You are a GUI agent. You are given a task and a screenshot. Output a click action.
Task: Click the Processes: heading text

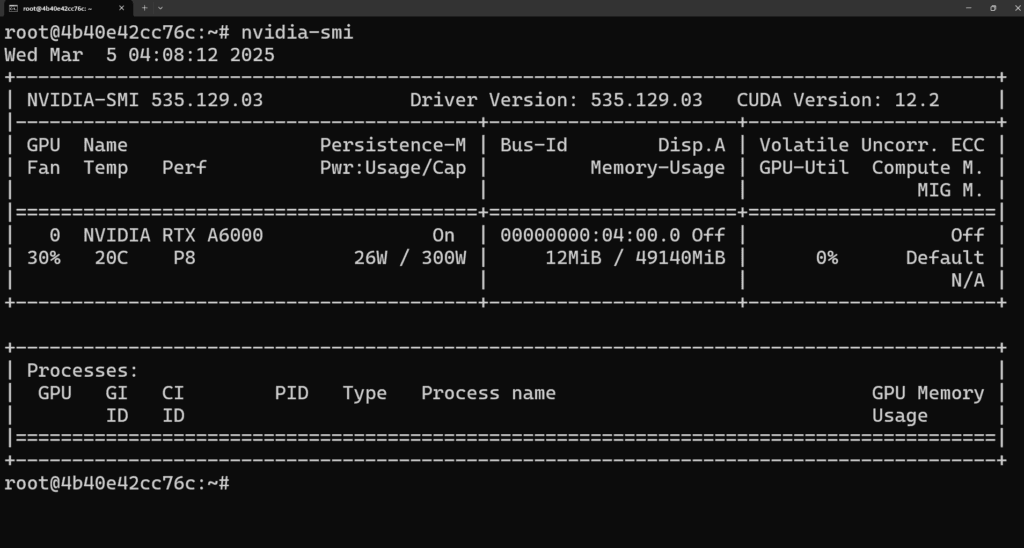click(82, 370)
